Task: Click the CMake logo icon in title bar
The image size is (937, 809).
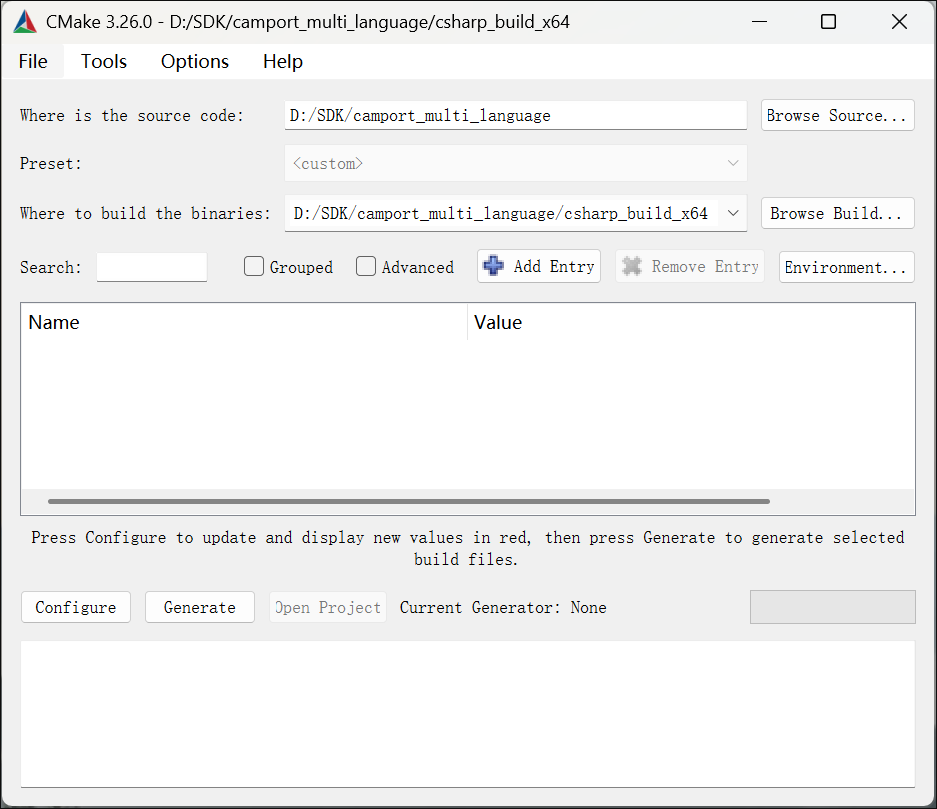Action: tap(25, 22)
